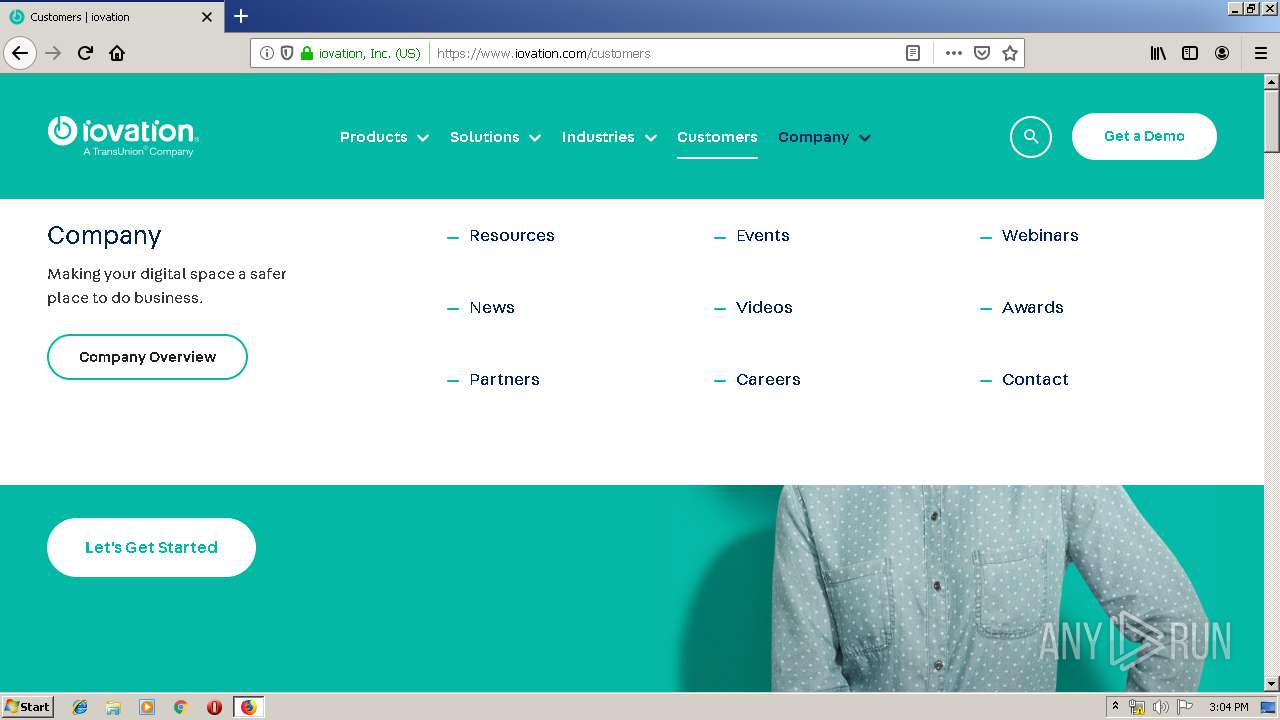Open page actions three-dot menu

pyautogui.click(x=954, y=53)
